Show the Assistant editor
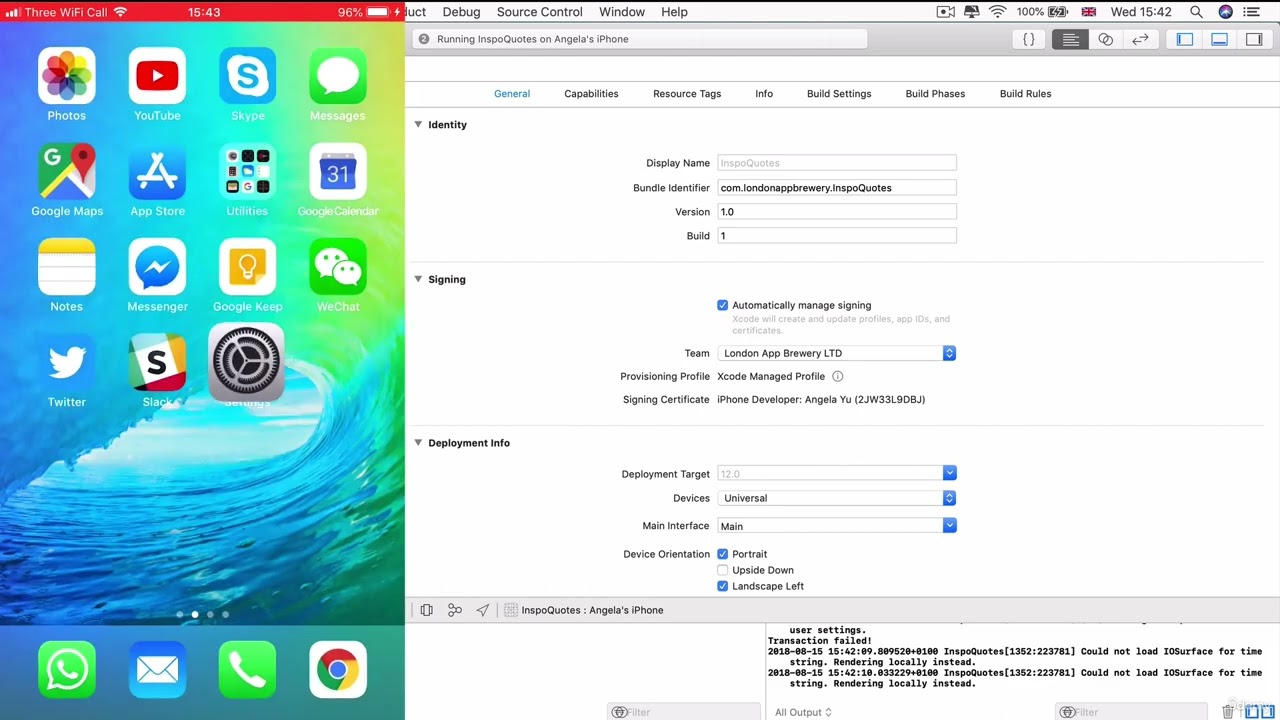Viewport: 1280px width, 720px height. (x=1105, y=39)
